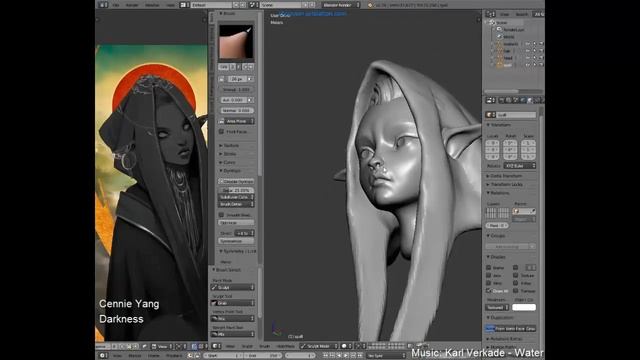640x360 pixels.
Task: Open the XYZ Euler rotation mode dropdown
Action: 520,166
